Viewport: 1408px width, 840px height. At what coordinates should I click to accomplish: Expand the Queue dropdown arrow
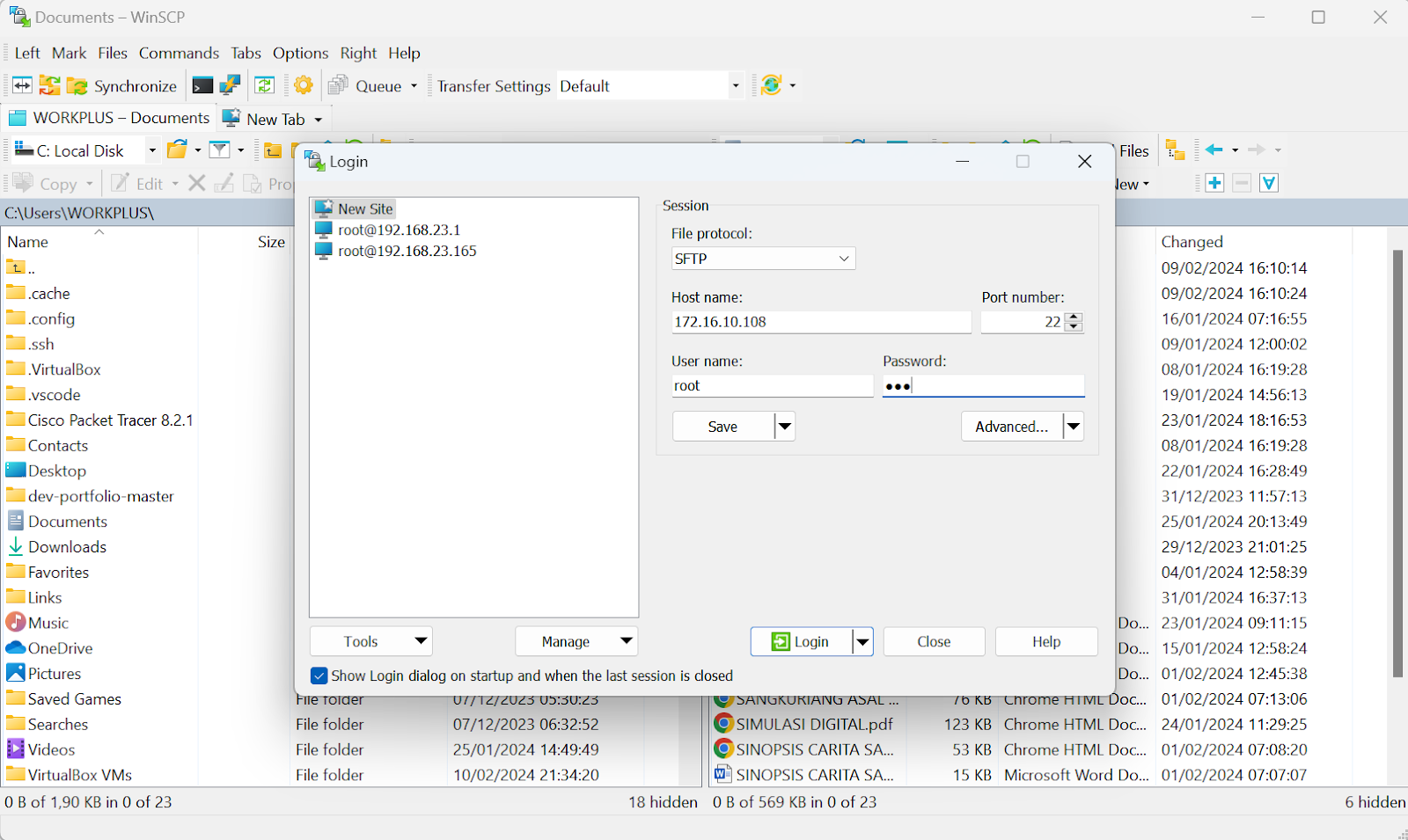tap(414, 85)
